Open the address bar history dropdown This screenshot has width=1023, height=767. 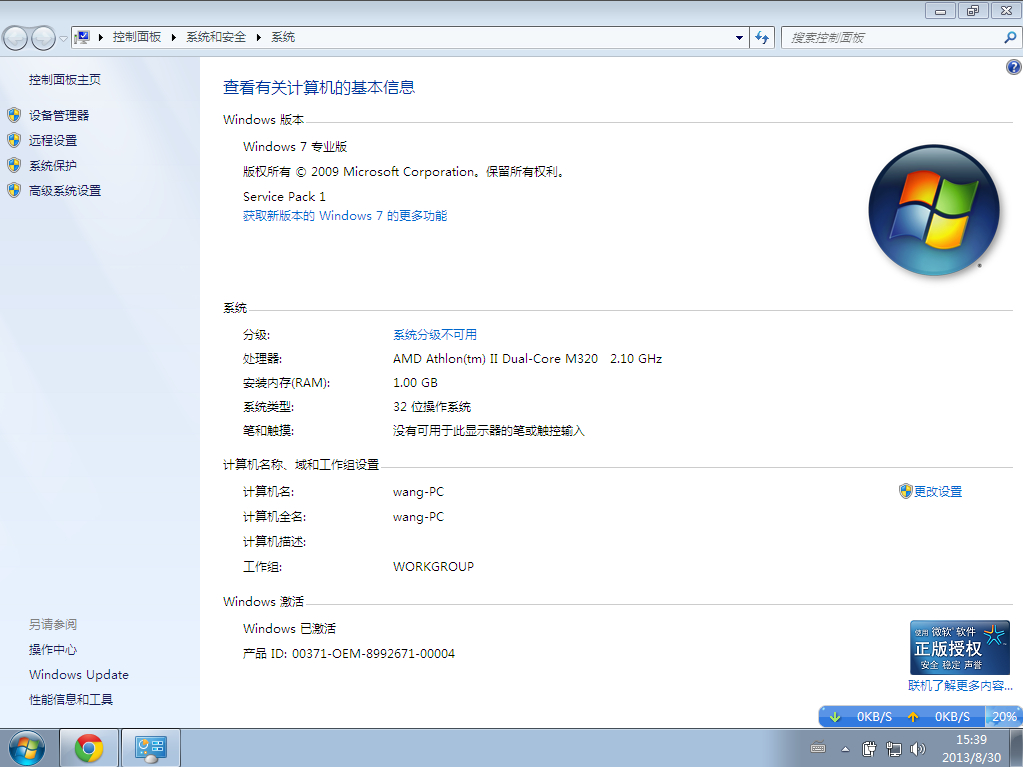coord(739,38)
